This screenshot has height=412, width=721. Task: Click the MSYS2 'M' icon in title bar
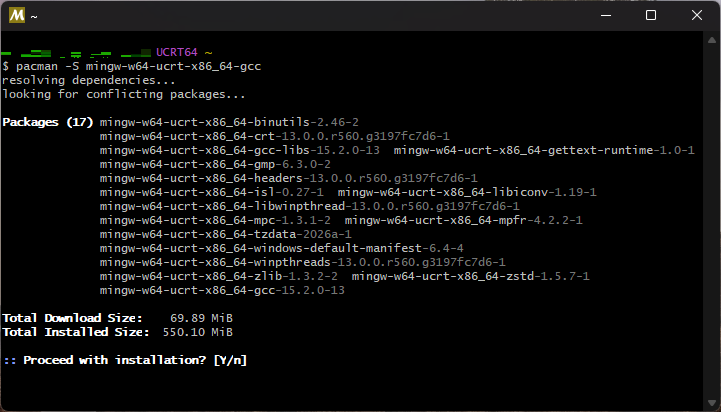click(17, 15)
